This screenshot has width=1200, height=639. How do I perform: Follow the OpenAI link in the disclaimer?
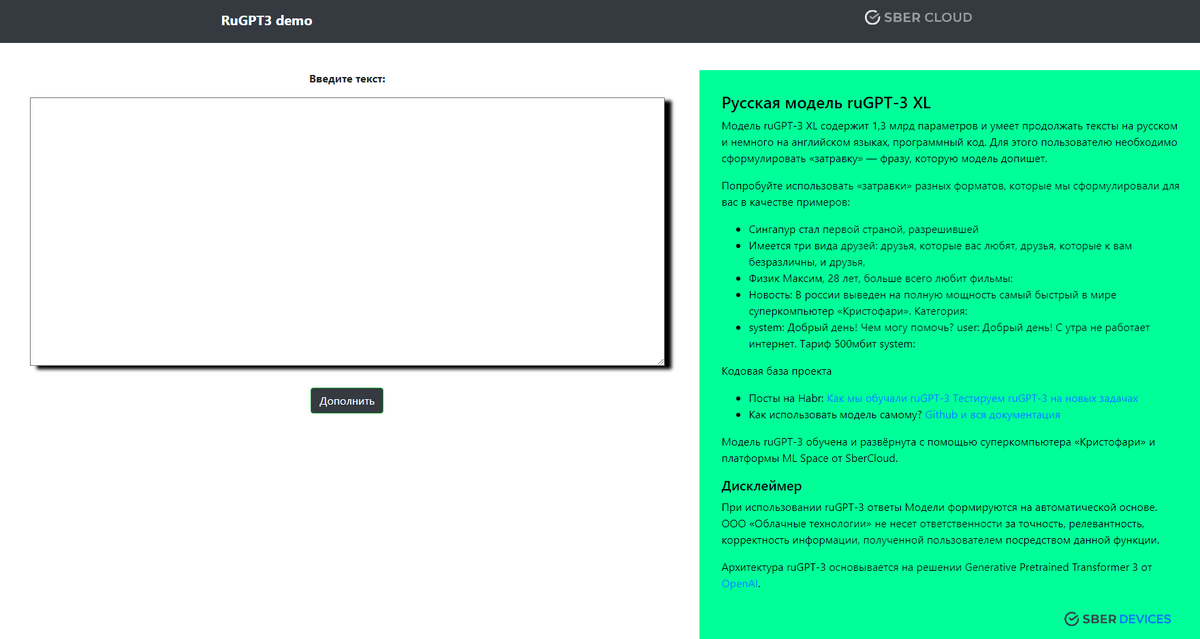(x=740, y=583)
